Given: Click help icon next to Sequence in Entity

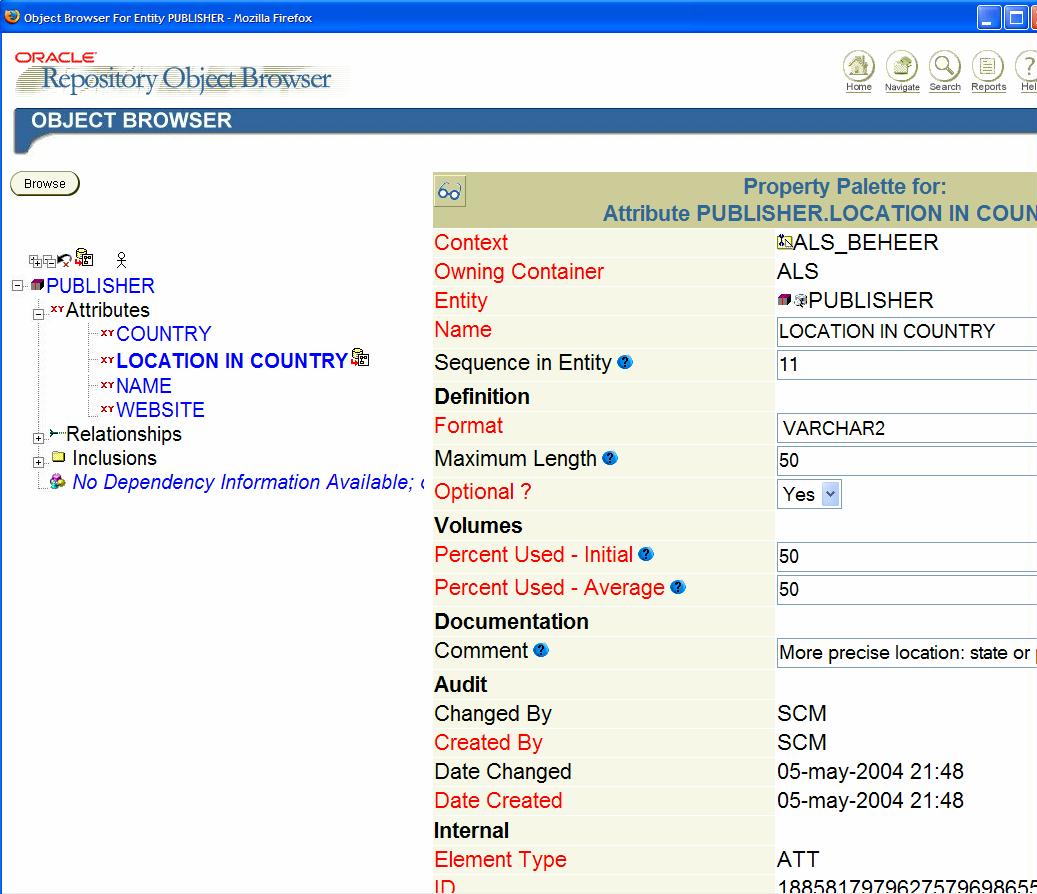Looking at the screenshot, I should pyautogui.click(x=625, y=362).
